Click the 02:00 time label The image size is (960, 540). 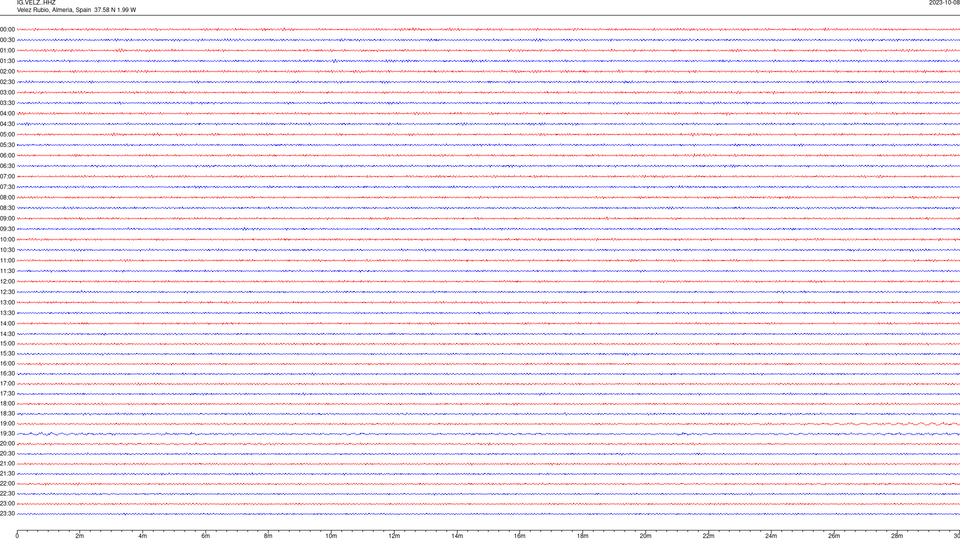pos(7,72)
